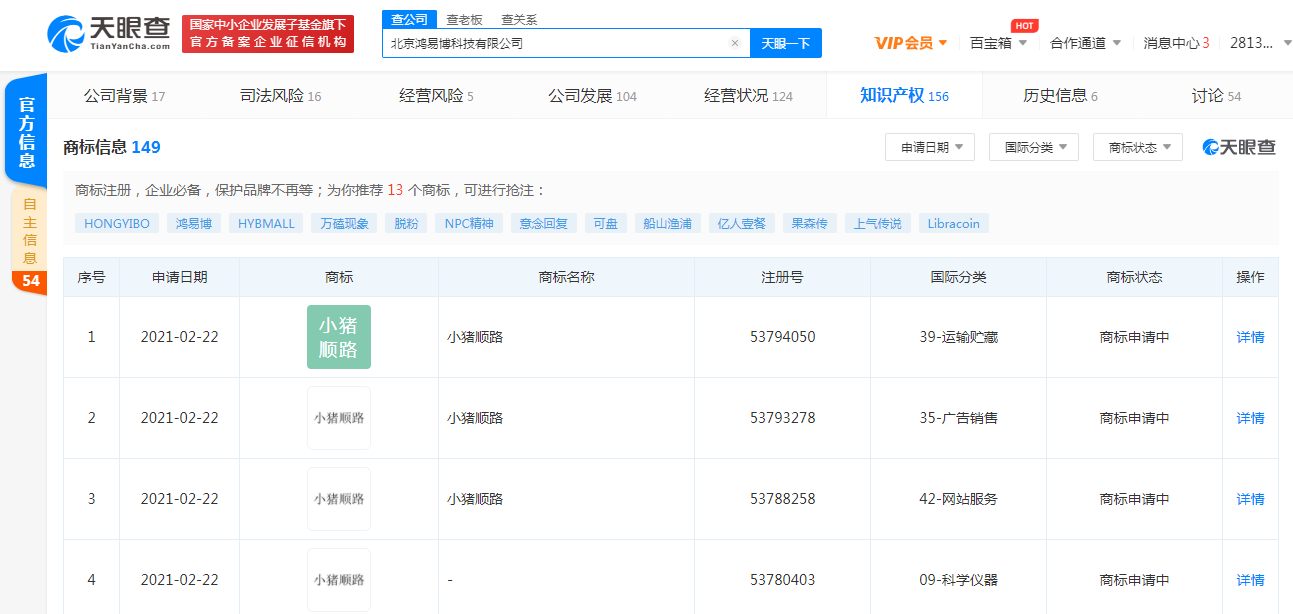Expand the VIP会员 menu
Screen dimensions: 1293x614
[910, 43]
